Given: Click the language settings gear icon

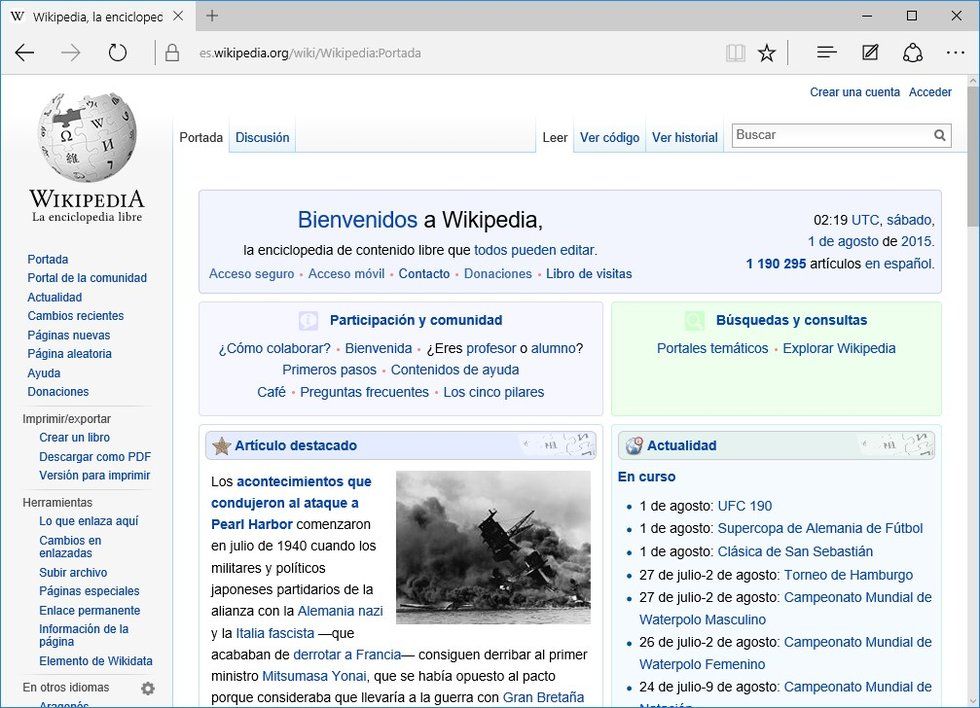Looking at the screenshot, I should [148, 688].
